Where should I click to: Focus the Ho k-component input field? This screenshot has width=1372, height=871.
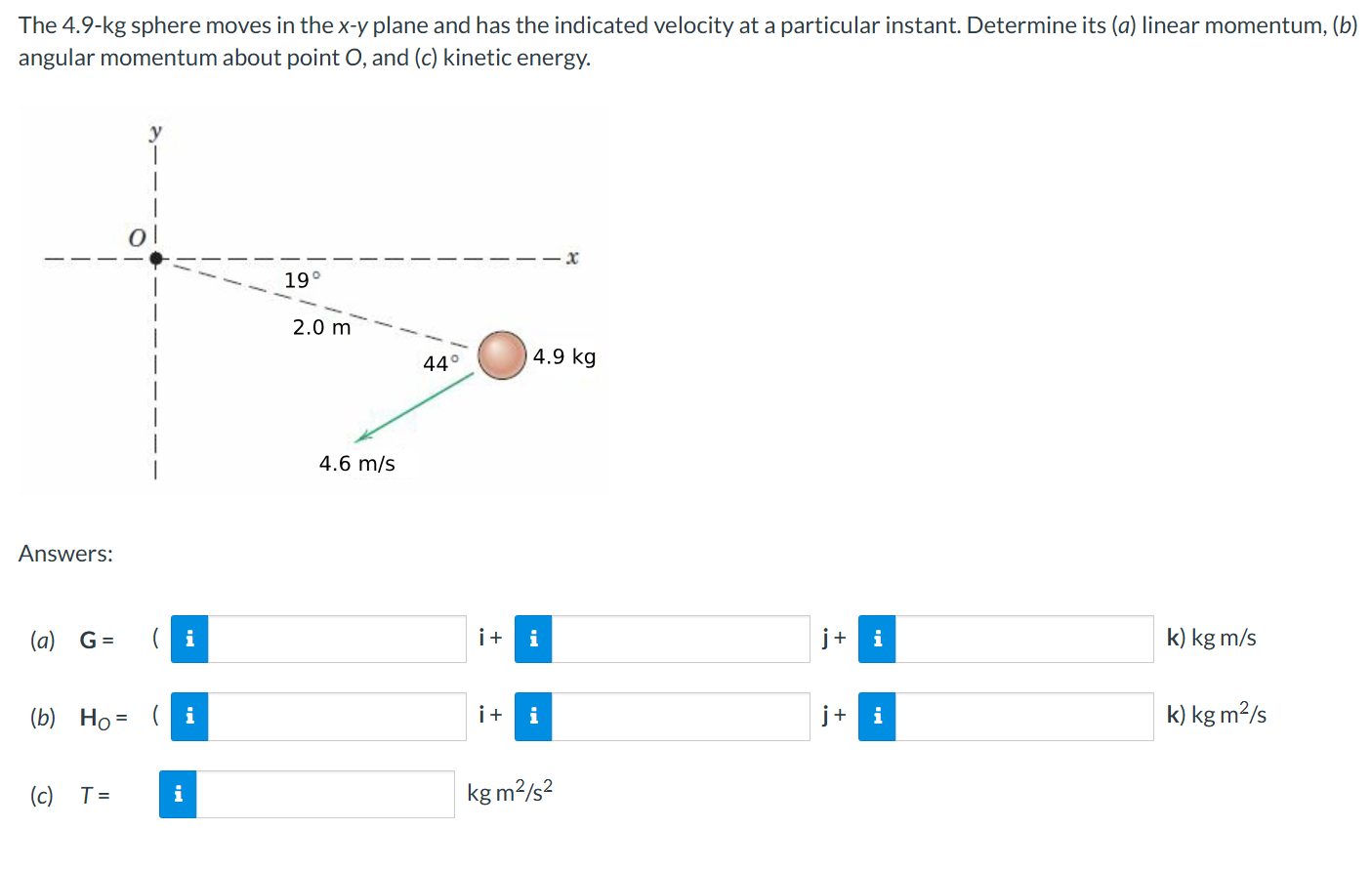pyautogui.click(x=1024, y=717)
